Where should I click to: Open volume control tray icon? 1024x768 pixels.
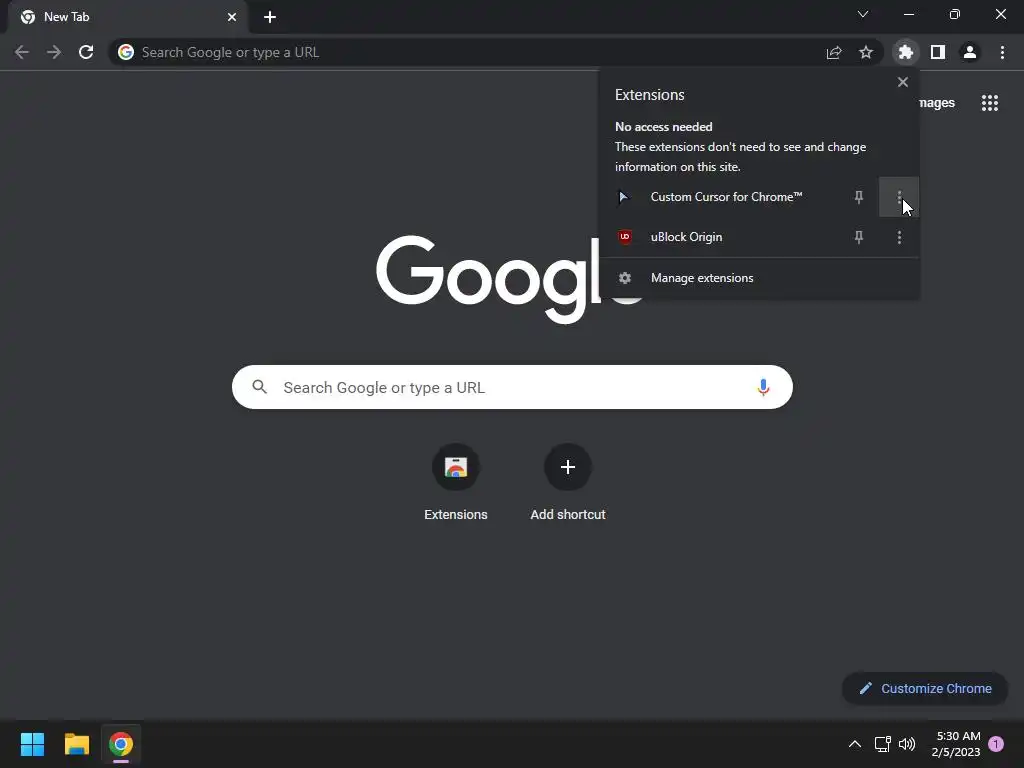[x=907, y=744]
